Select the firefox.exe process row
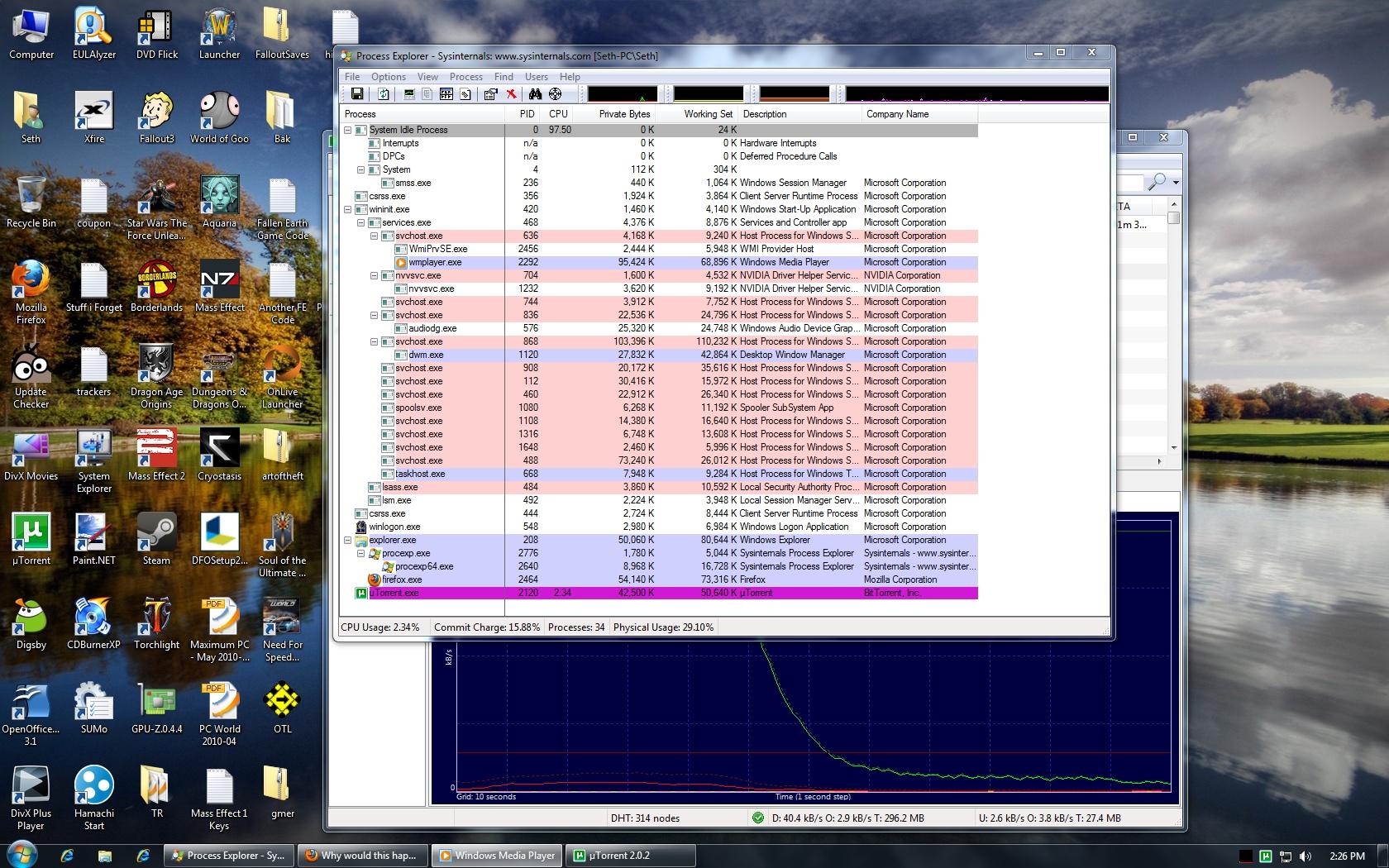 click(x=659, y=579)
